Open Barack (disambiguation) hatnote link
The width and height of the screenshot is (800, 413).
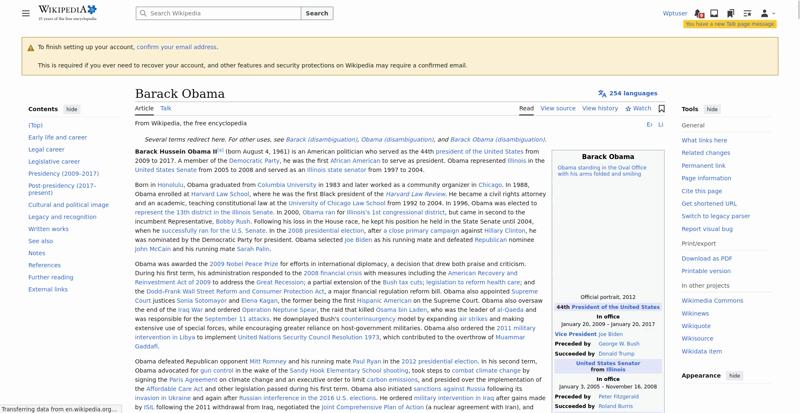[x=321, y=139]
